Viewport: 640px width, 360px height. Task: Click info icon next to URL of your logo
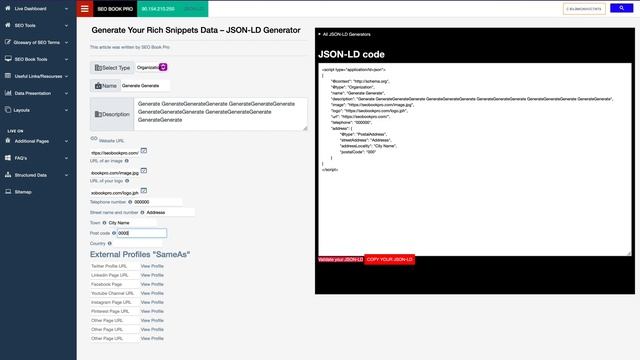coord(127,181)
